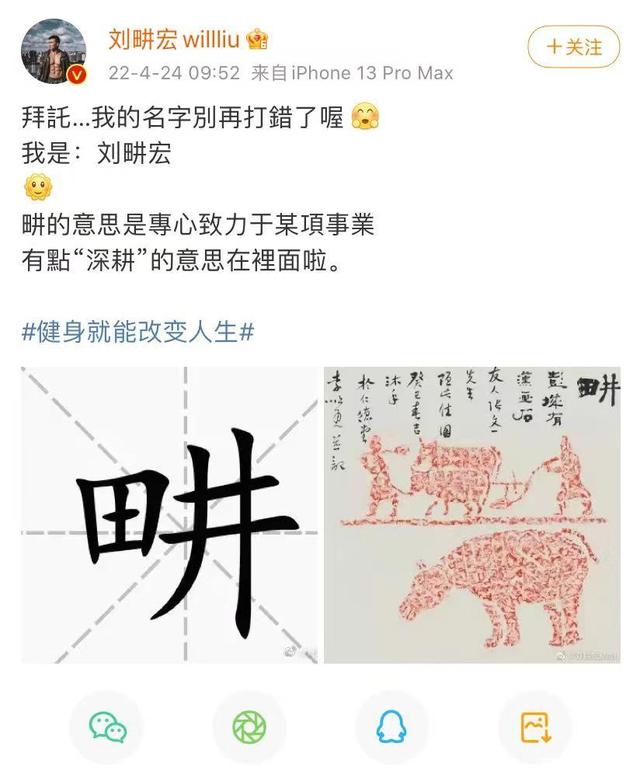640x784 pixels.
Task: Open the 刘畊宏 profile avatar
Action: 53,52
